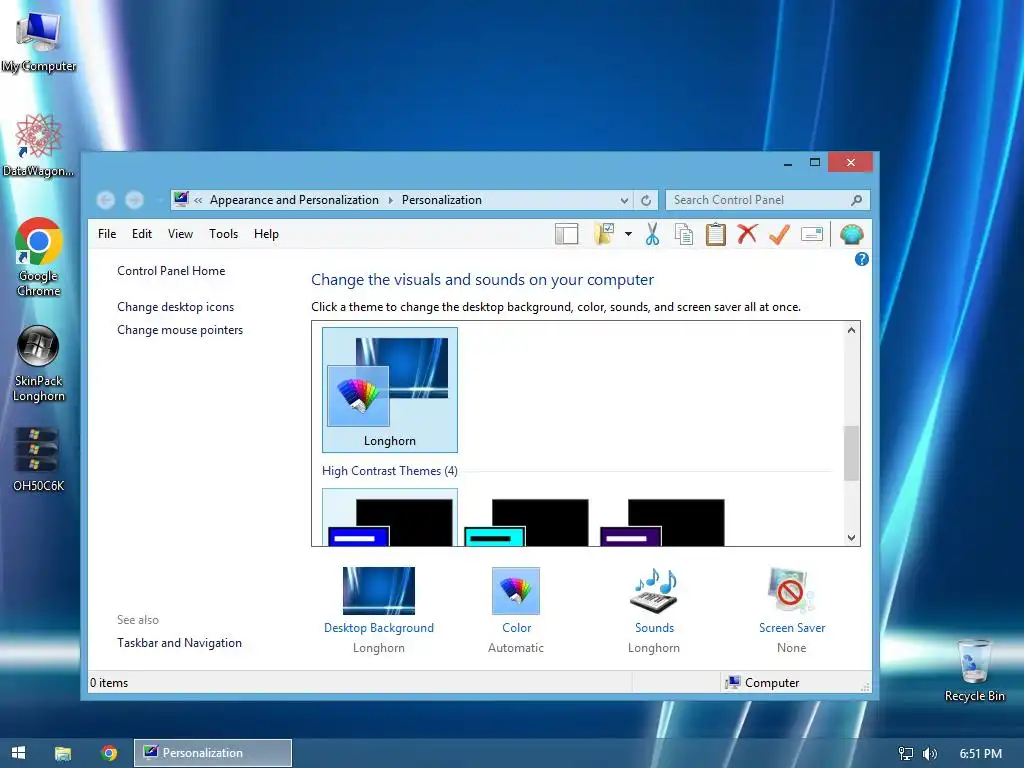1024x768 pixels.
Task: Click the Copy icon in toolbar
Action: [x=684, y=234]
